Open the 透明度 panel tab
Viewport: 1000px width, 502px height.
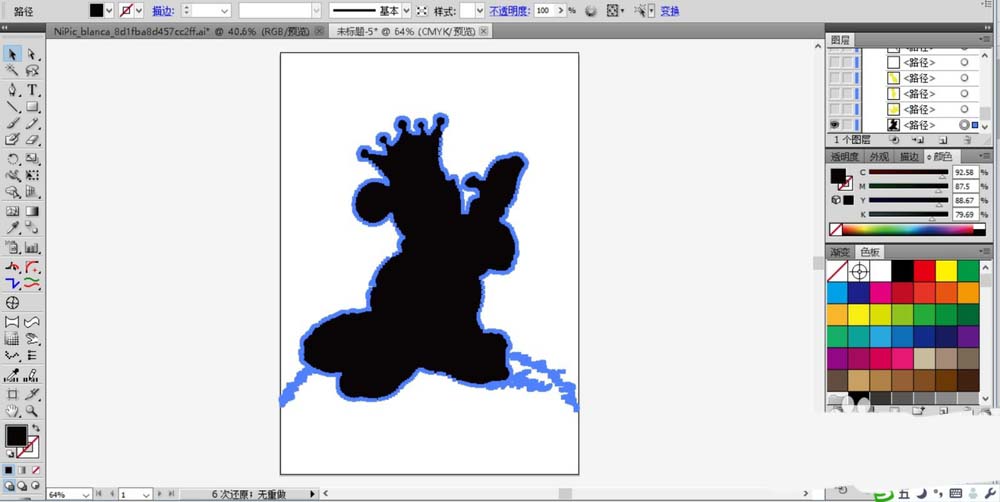click(845, 156)
